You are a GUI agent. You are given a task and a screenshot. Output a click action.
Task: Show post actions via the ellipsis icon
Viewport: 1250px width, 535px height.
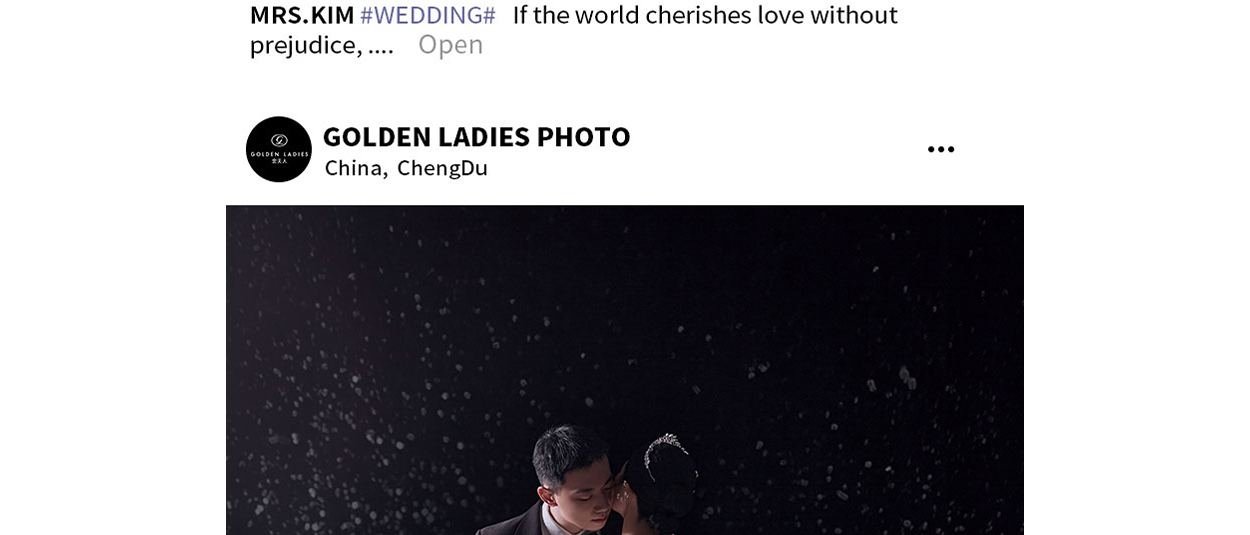[x=940, y=149]
